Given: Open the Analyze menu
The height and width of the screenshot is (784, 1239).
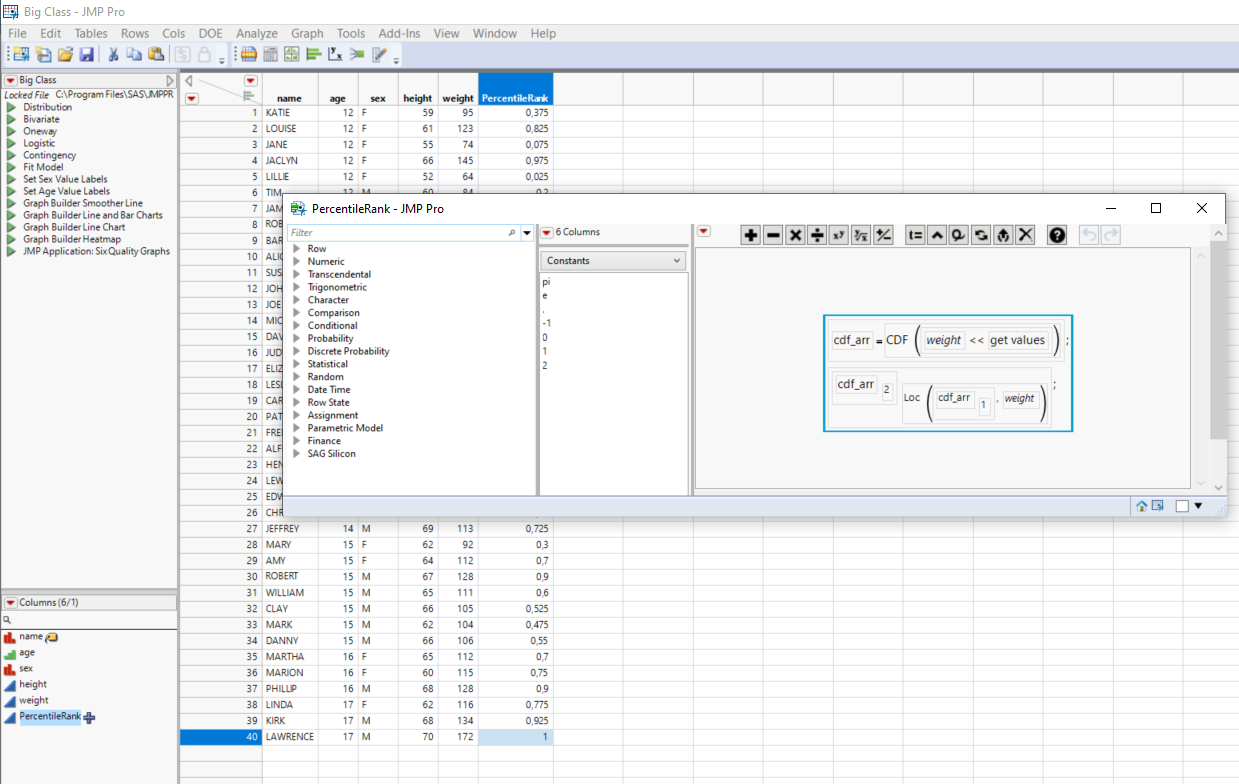Looking at the screenshot, I should (x=256, y=33).
